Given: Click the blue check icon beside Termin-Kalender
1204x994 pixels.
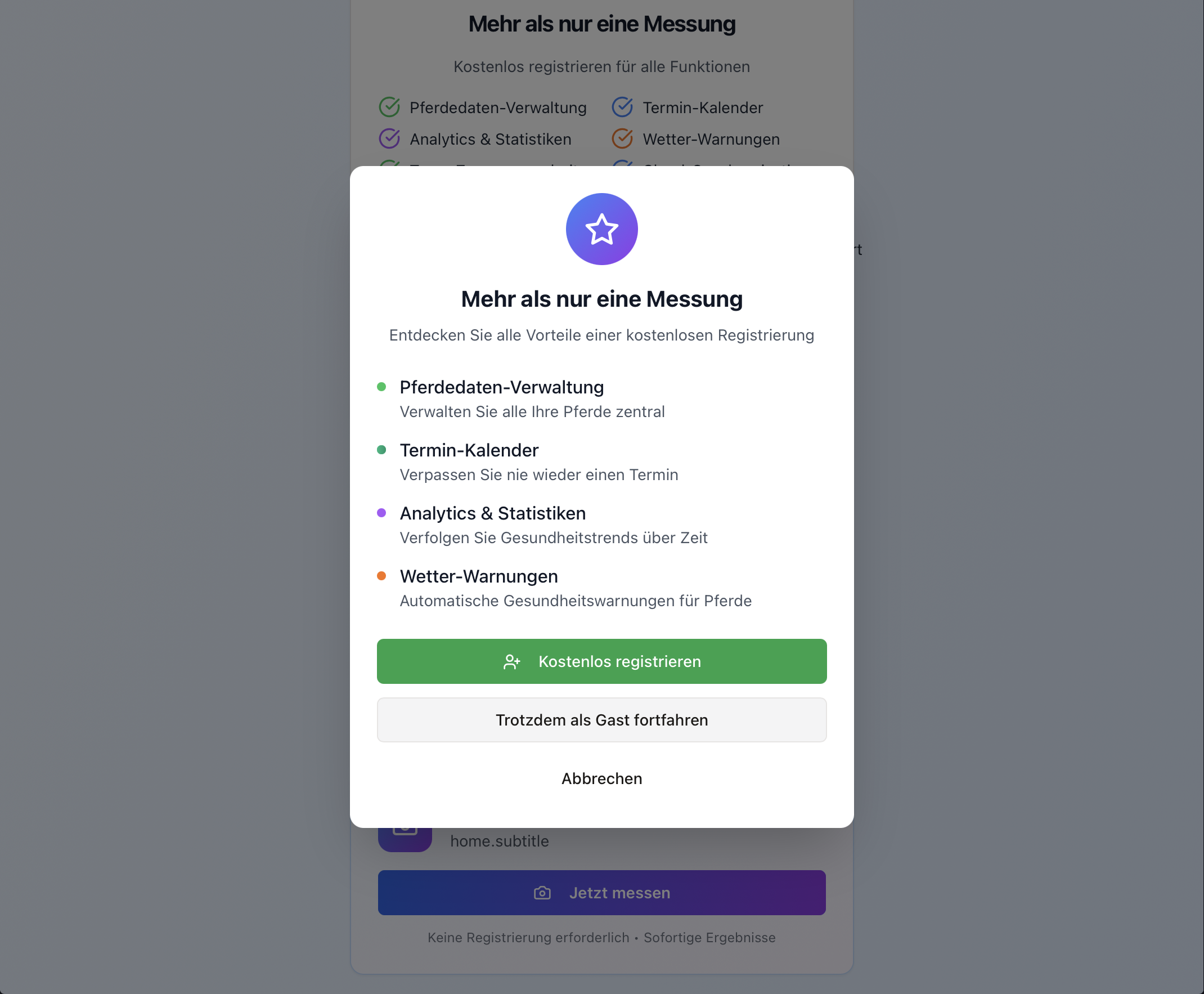Looking at the screenshot, I should coord(622,107).
